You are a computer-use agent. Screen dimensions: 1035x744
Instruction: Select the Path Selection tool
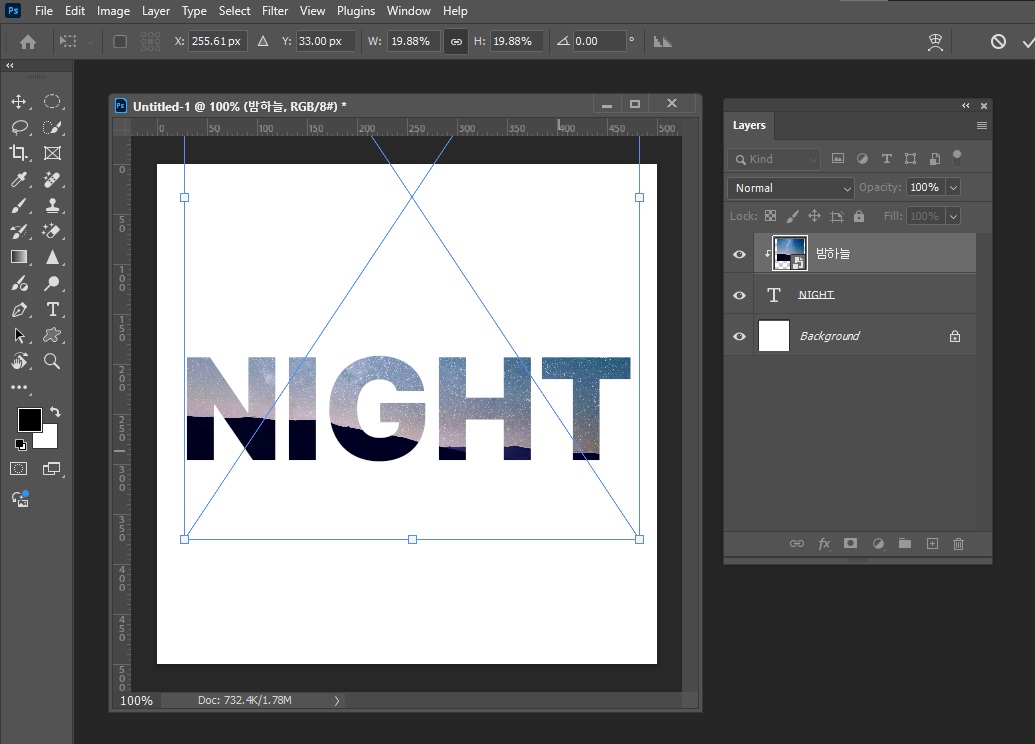[19, 335]
